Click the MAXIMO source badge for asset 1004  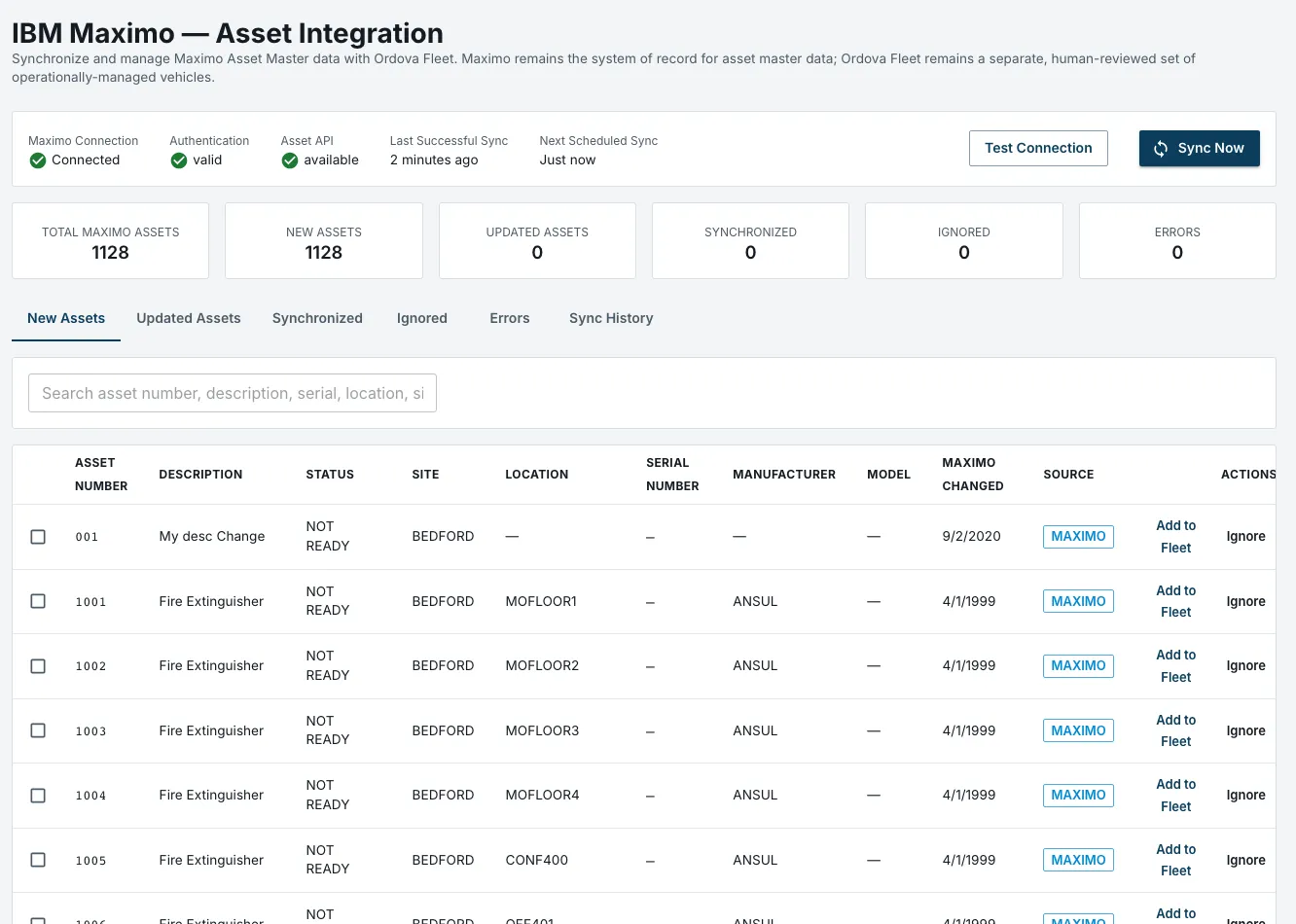1078,796
